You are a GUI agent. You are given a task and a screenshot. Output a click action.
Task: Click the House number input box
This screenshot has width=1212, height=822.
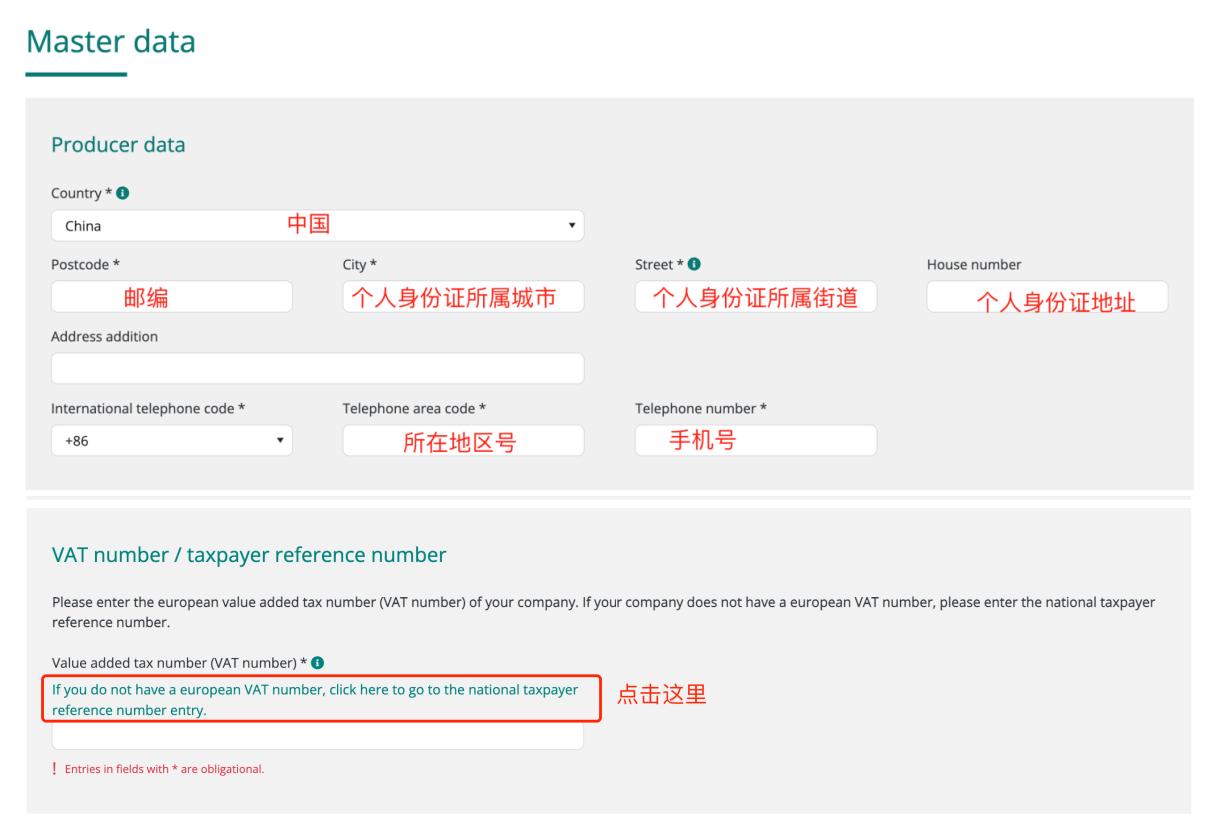tap(1046, 297)
